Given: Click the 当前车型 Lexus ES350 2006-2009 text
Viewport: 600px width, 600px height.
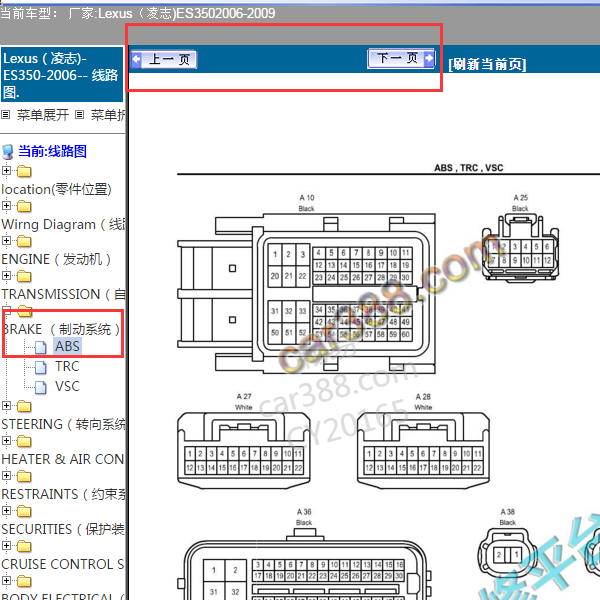Looking at the screenshot, I should (x=138, y=13).
